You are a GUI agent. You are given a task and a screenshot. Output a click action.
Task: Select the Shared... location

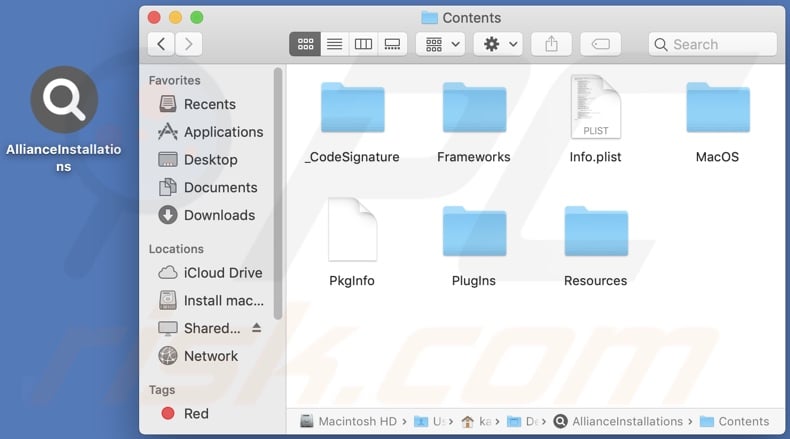199,328
